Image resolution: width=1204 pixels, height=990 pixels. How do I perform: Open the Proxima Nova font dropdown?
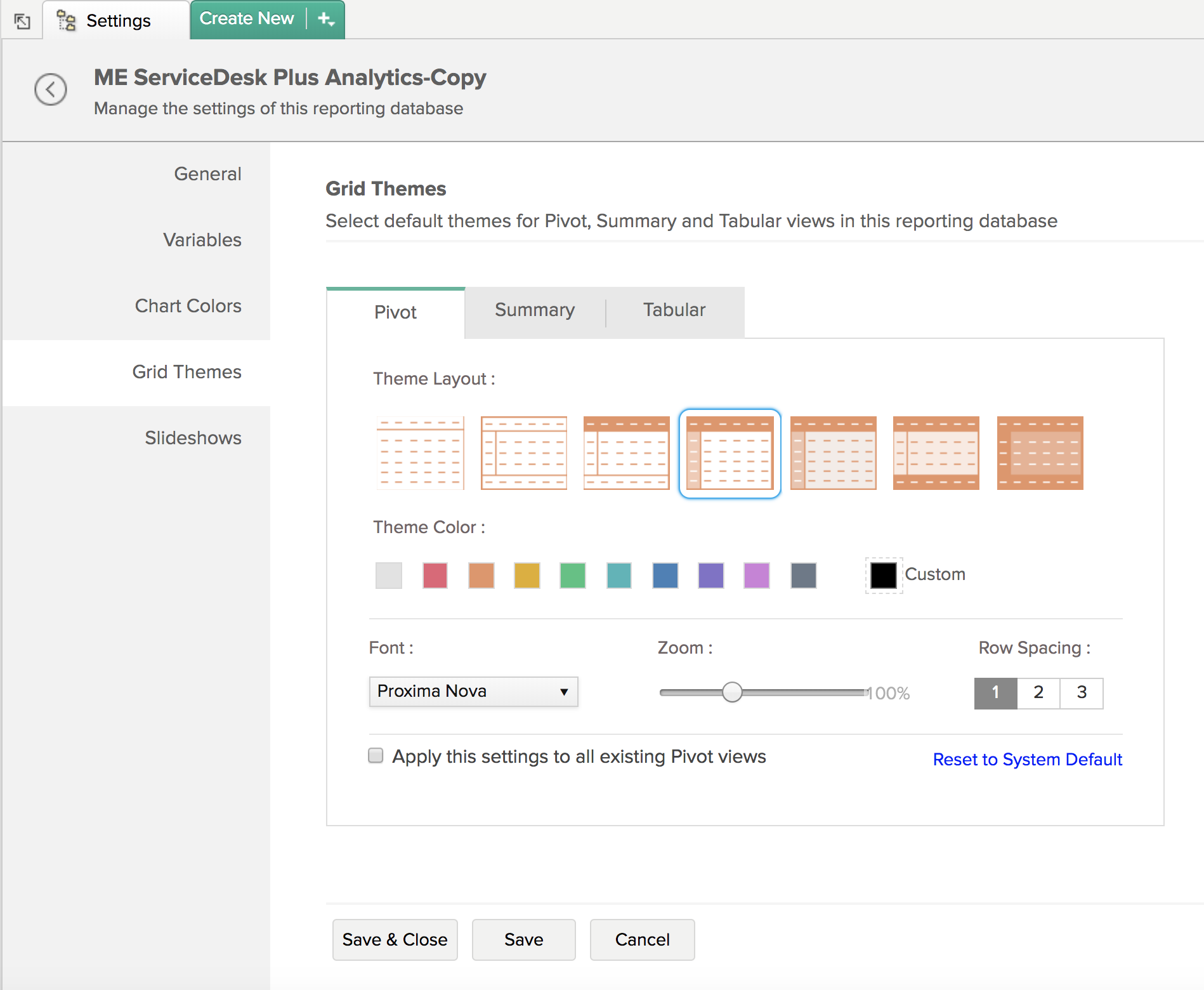(473, 692)
